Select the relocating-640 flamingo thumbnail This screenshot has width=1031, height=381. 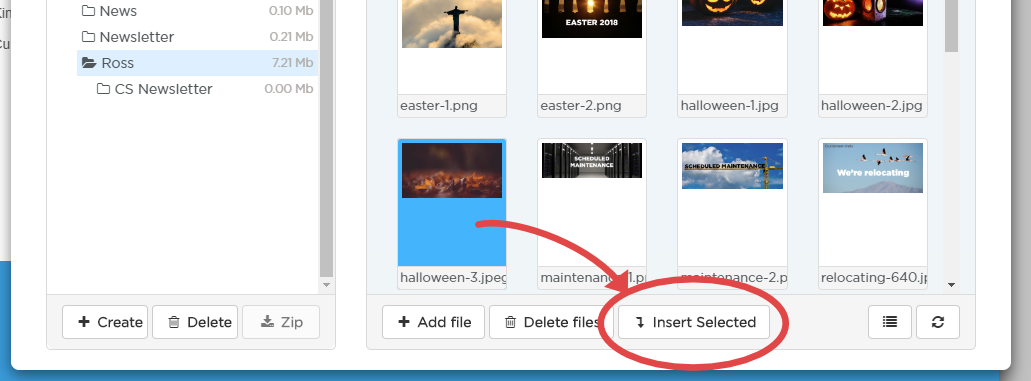click(x=873, y=168)
